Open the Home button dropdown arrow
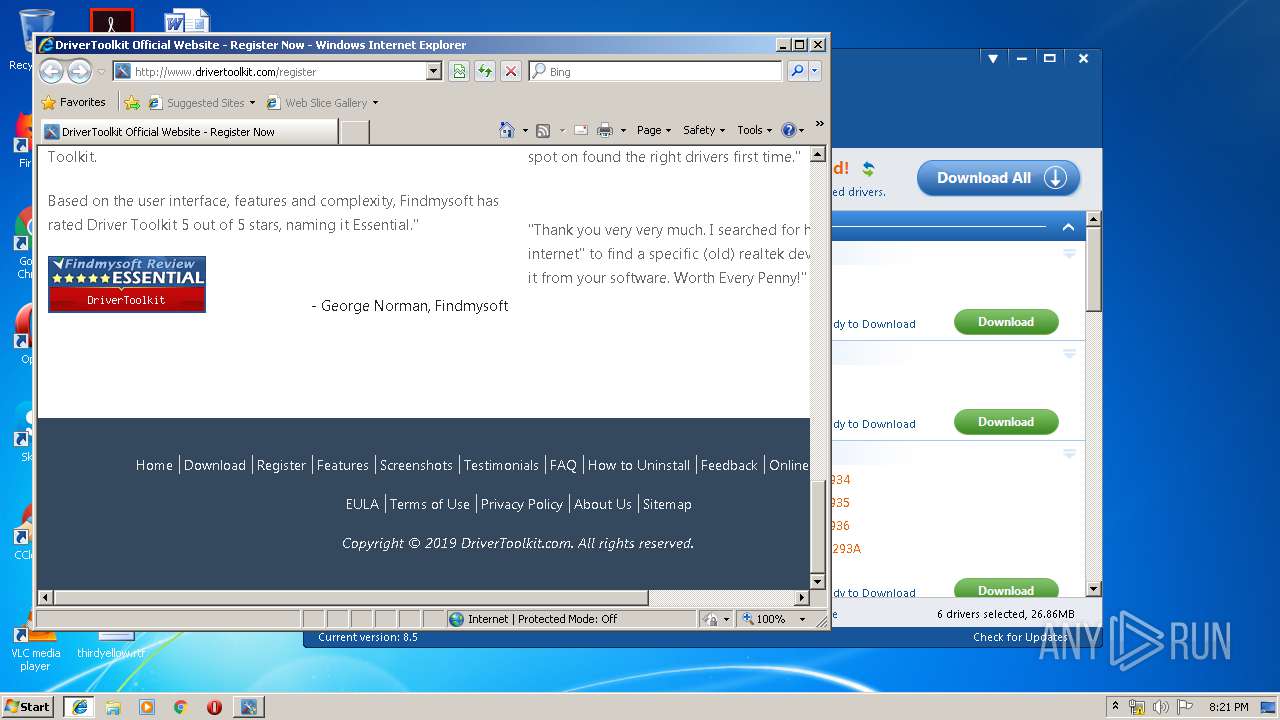Screen dimensions: 1280x720 click(525, 130)
